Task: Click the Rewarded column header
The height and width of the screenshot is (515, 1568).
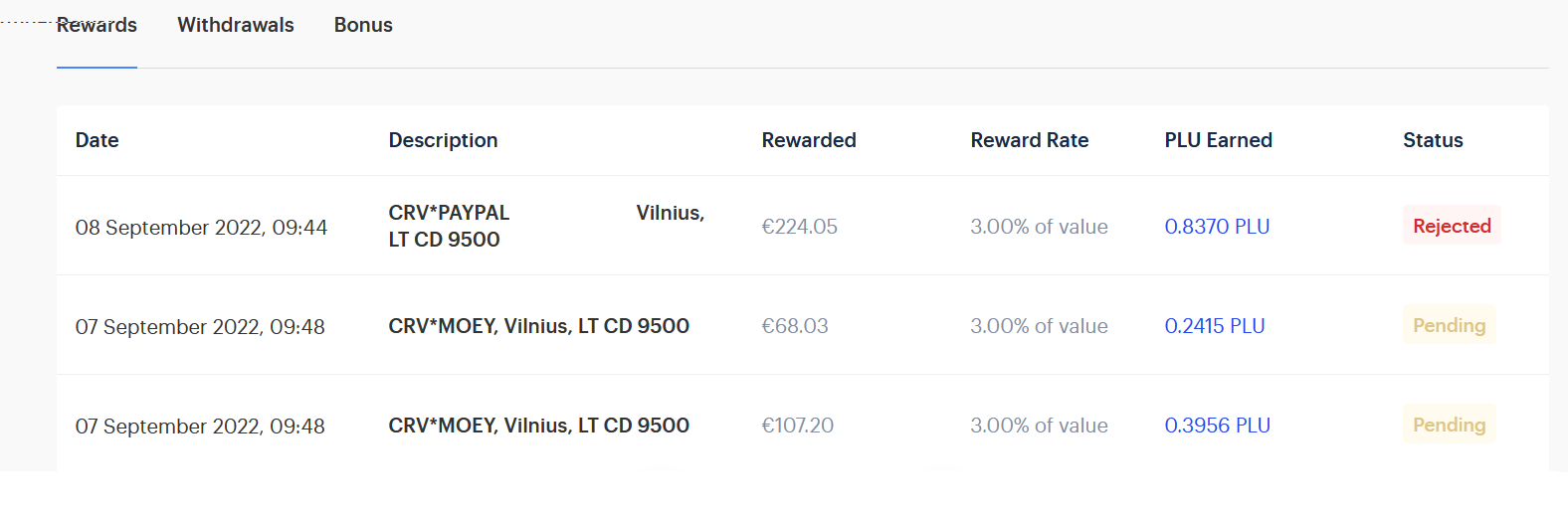Action: click(x=809, y=140)
